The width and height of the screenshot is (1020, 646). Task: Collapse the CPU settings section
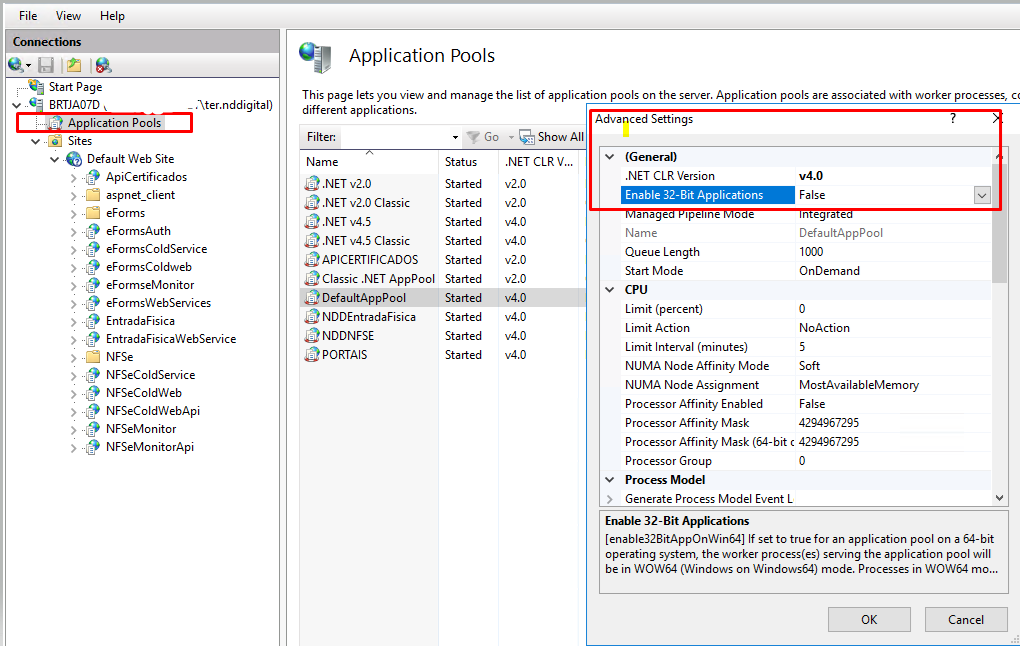click(x=610, y=290)
